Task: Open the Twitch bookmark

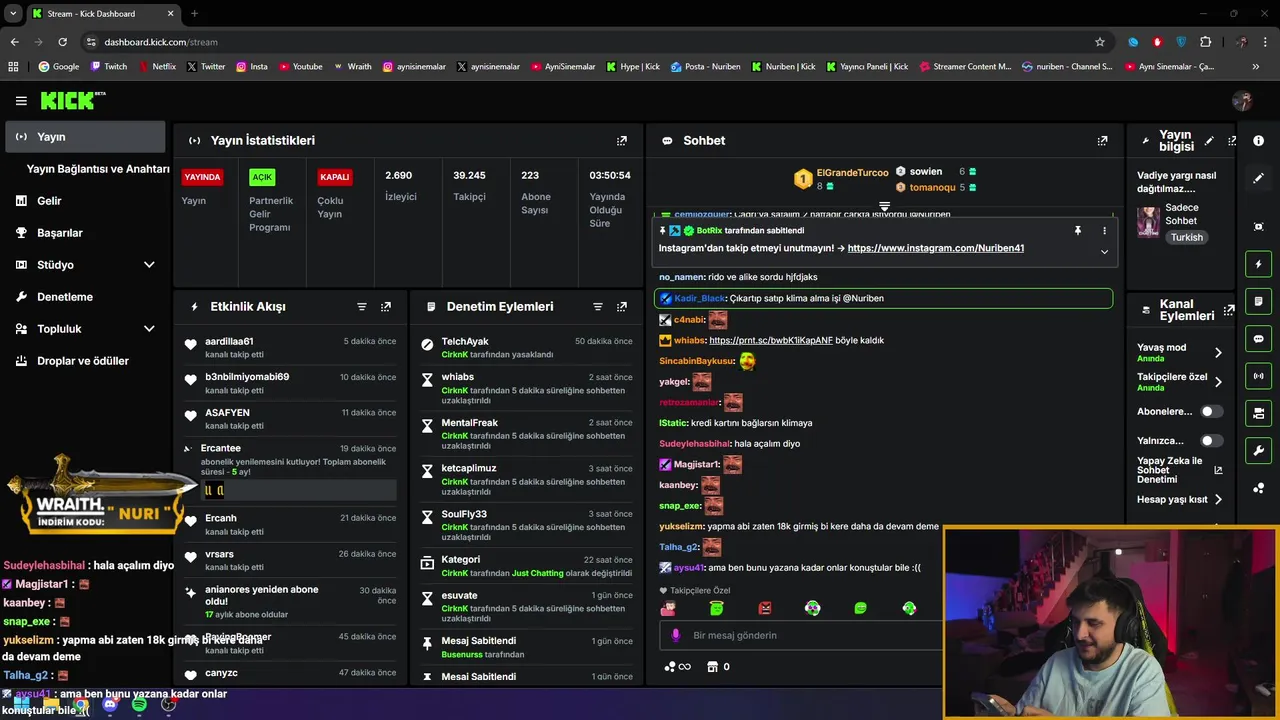Action: click(109, 67)
